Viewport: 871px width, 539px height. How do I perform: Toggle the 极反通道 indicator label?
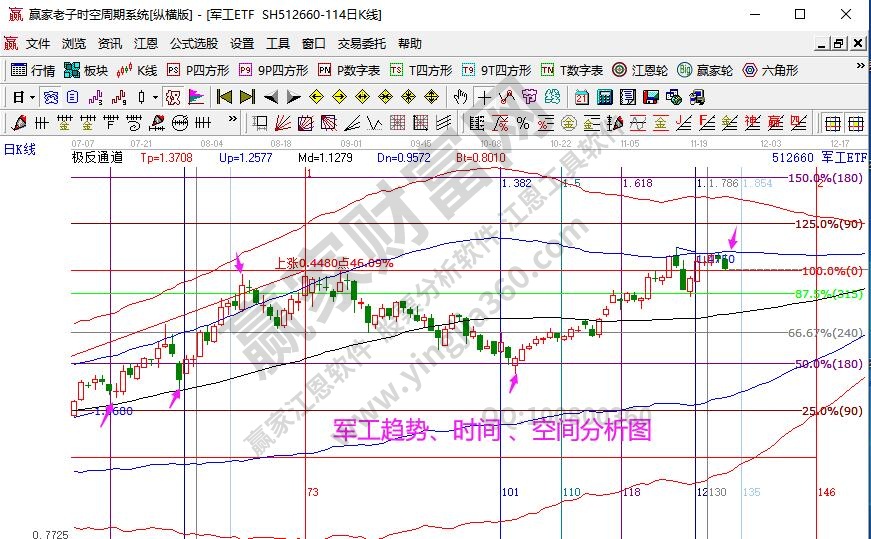[97, 157]
